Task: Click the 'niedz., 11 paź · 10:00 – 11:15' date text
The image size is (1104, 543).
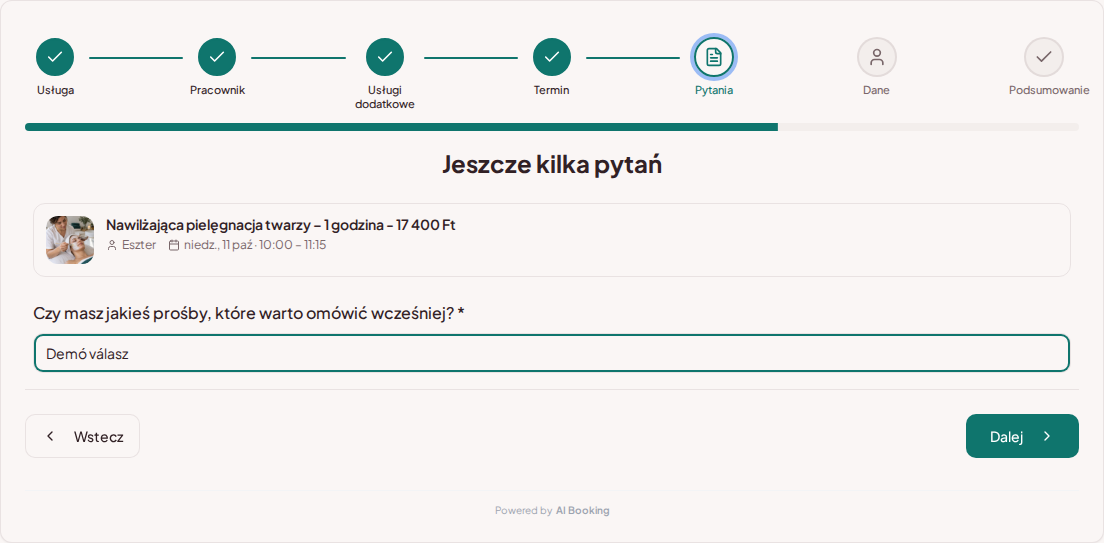Action: 255,245
